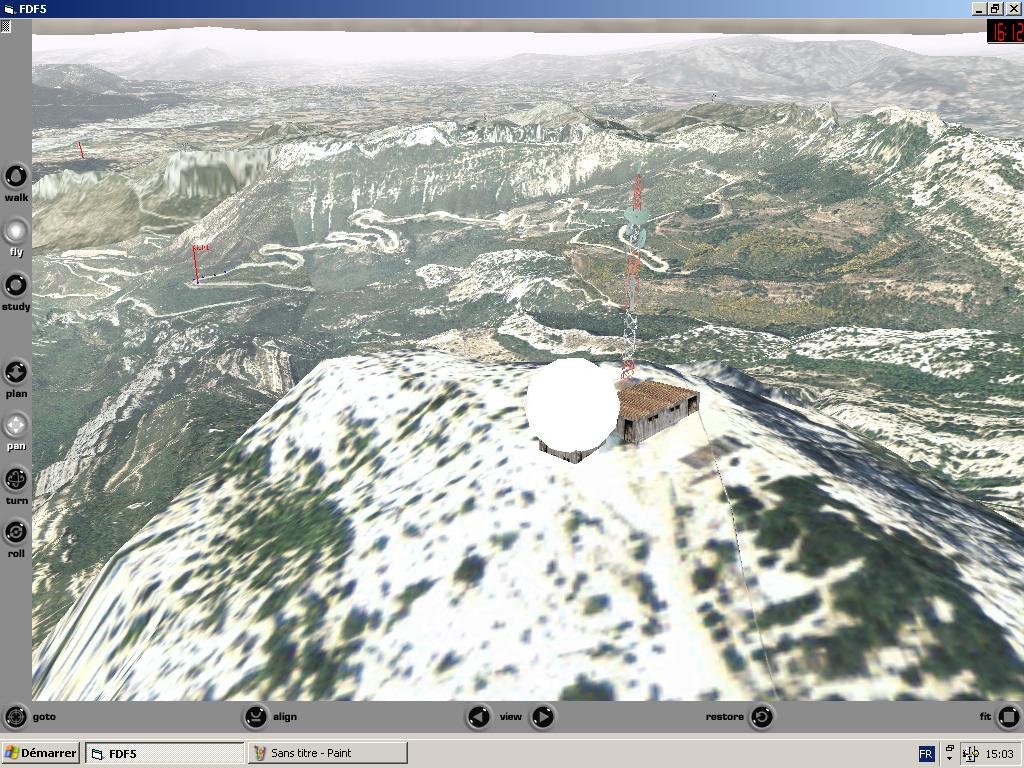Enable the pan movement control
1024x768 pixels.
click(16, 426)
